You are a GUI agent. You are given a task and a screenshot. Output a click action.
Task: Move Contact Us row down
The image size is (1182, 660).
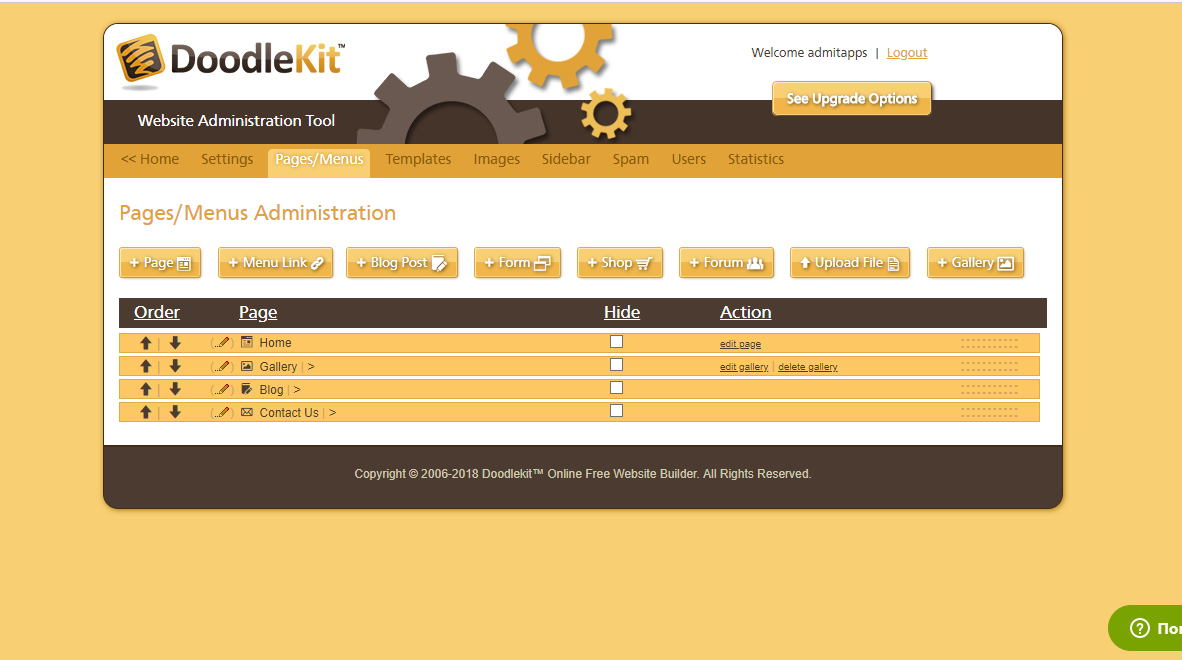(x=175, y=412)
